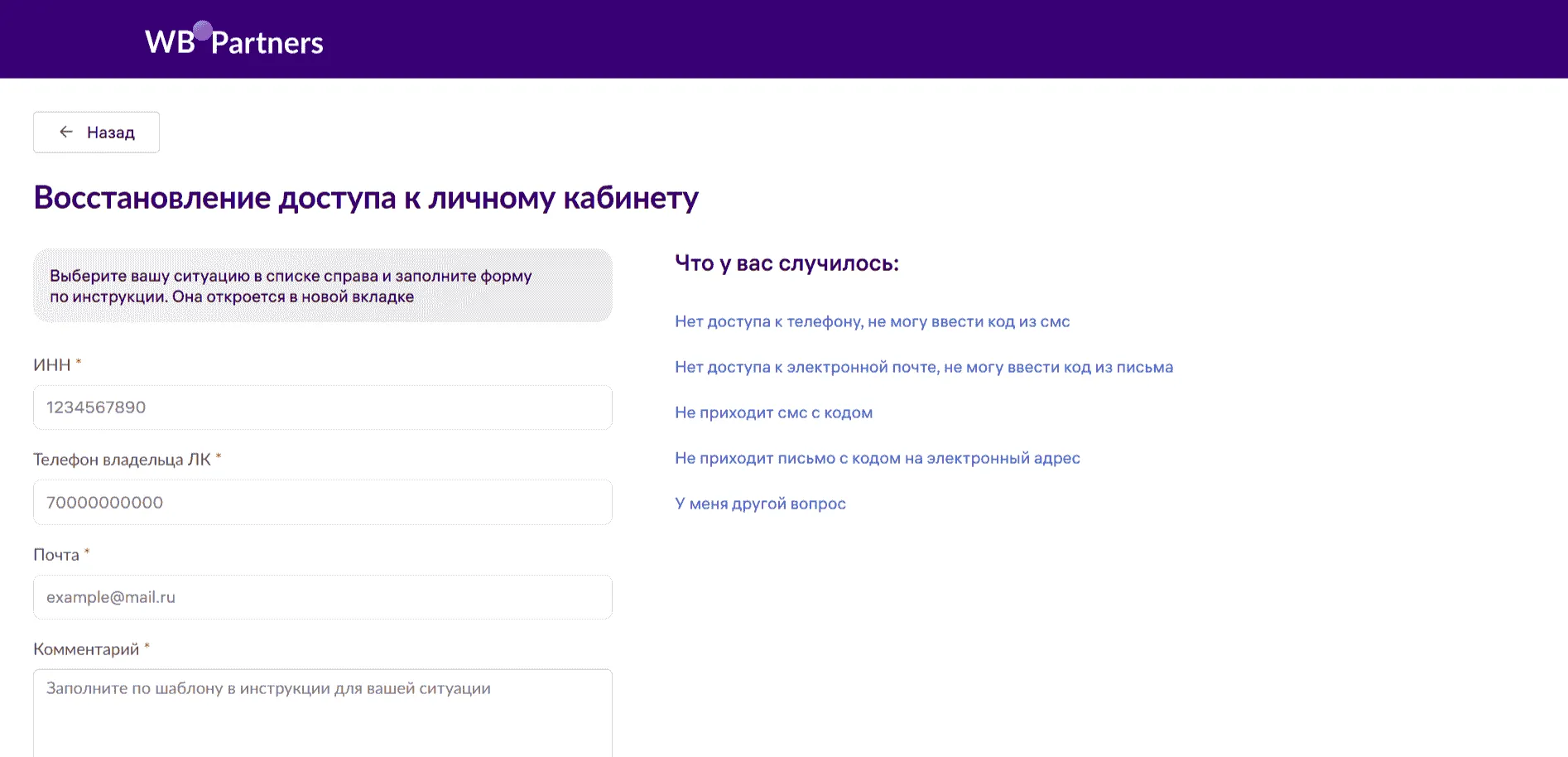
Task: Click empty area of purple header bar
Action: tap(911, 39)
